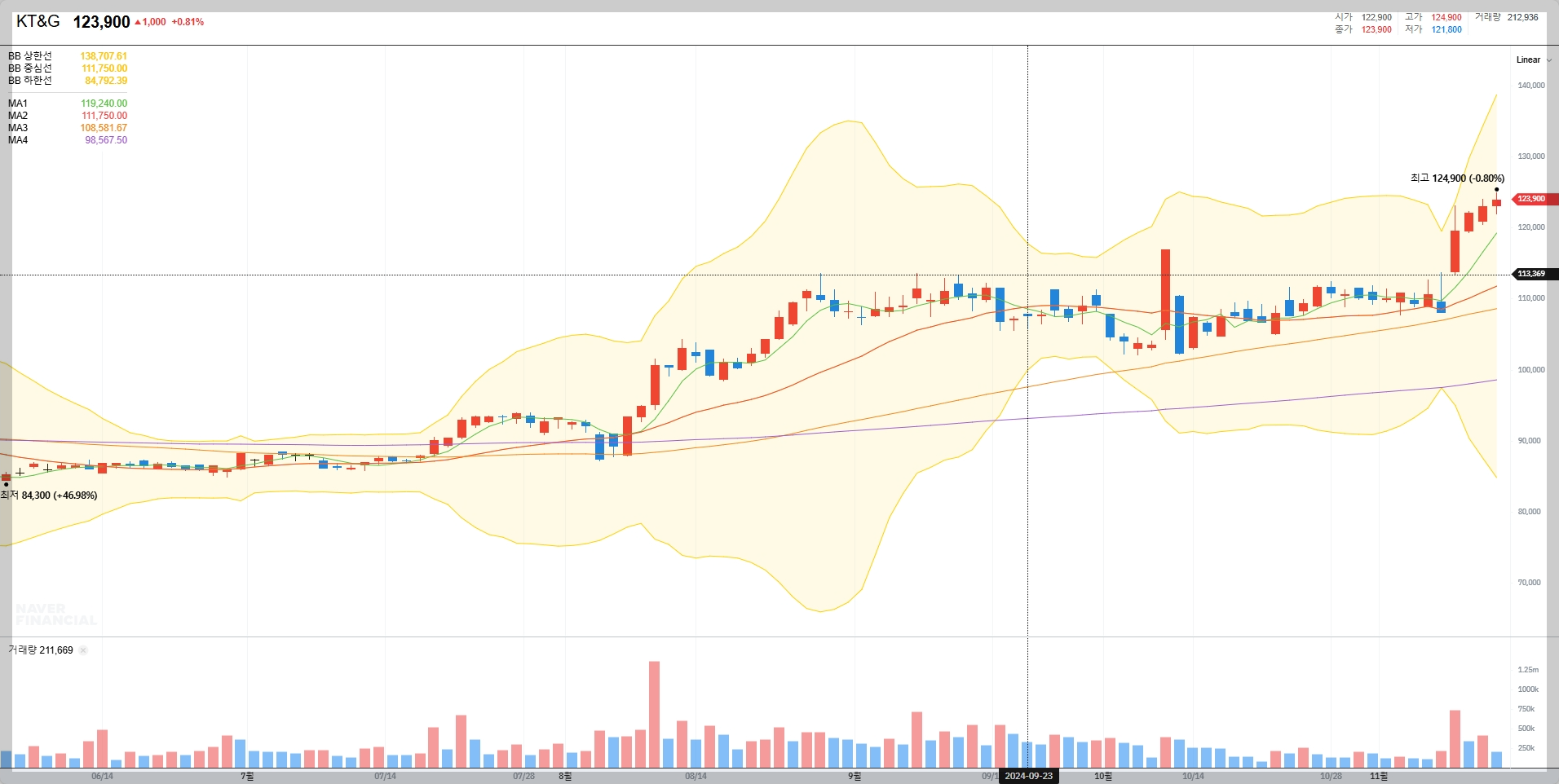Screen dimensions: 1559x784
Task: Click the BB 하한선 value 84,792.39
Action: [x=106, y=81]
